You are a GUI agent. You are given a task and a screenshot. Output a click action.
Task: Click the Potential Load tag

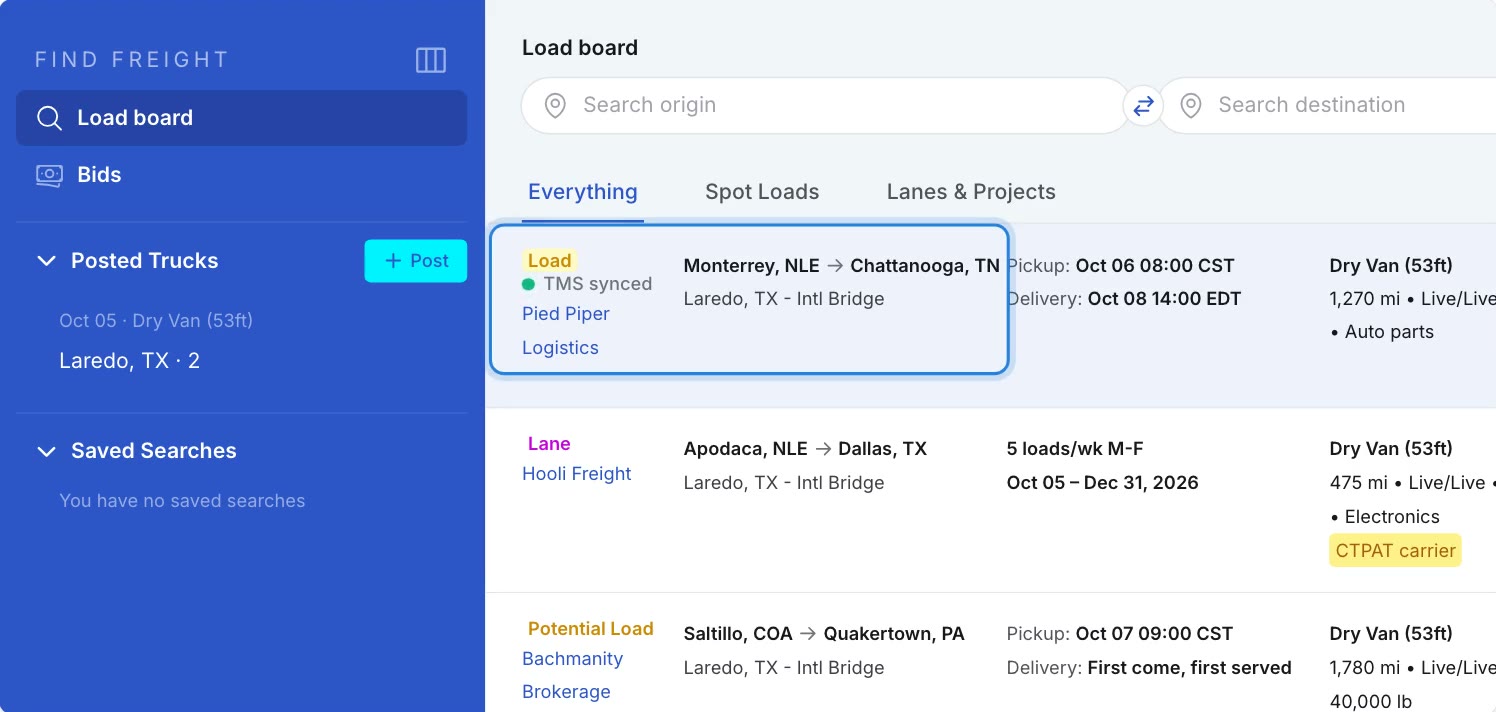tap(591, 629)
